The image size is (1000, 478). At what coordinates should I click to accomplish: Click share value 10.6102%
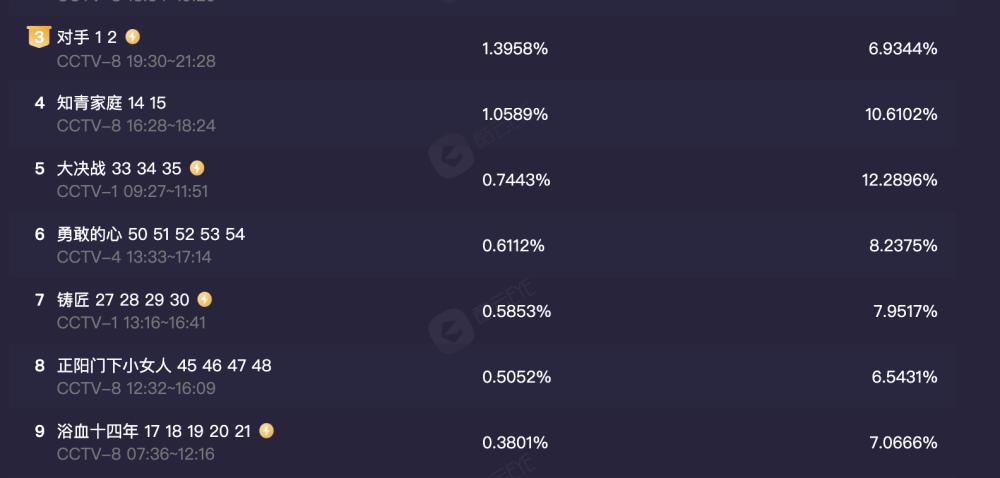point(901,115)
